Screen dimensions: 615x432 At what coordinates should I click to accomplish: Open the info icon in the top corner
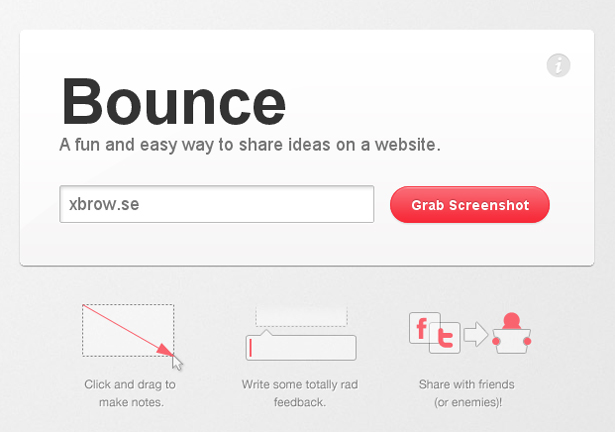click(x=558, y=65)
